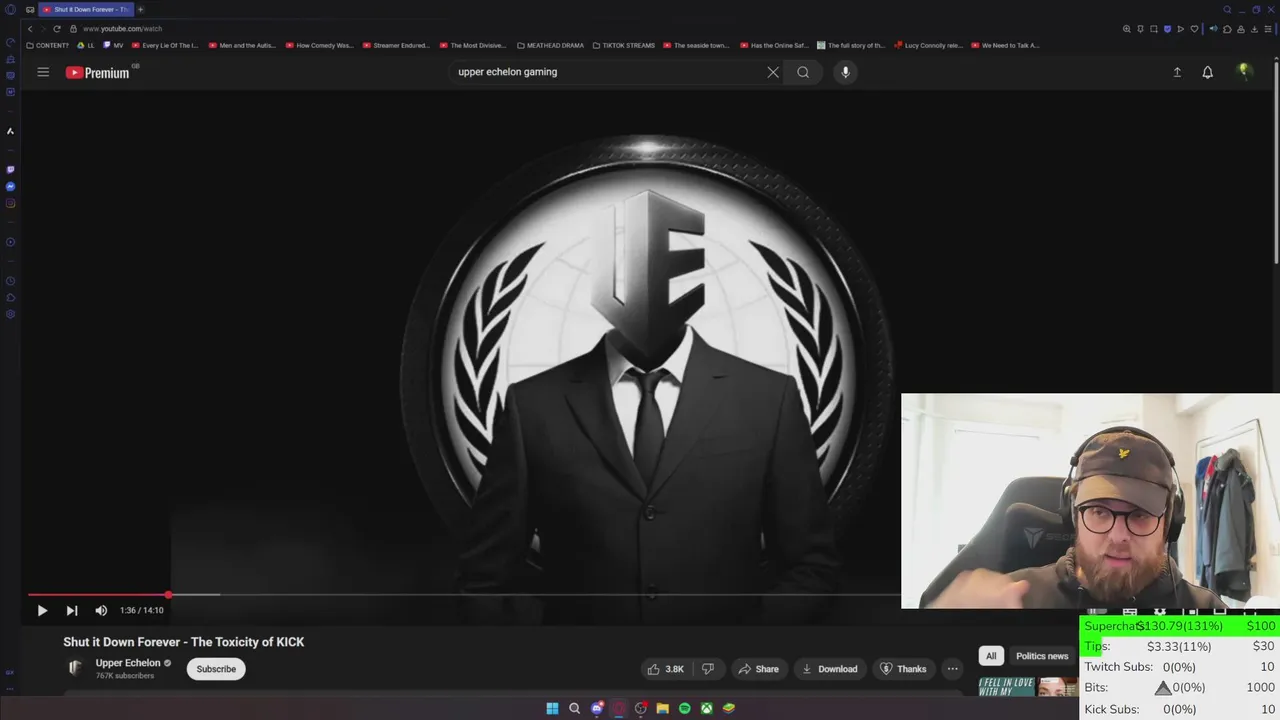Switch to 'Shut it Down Forever' tab

(x=85, y=9)
